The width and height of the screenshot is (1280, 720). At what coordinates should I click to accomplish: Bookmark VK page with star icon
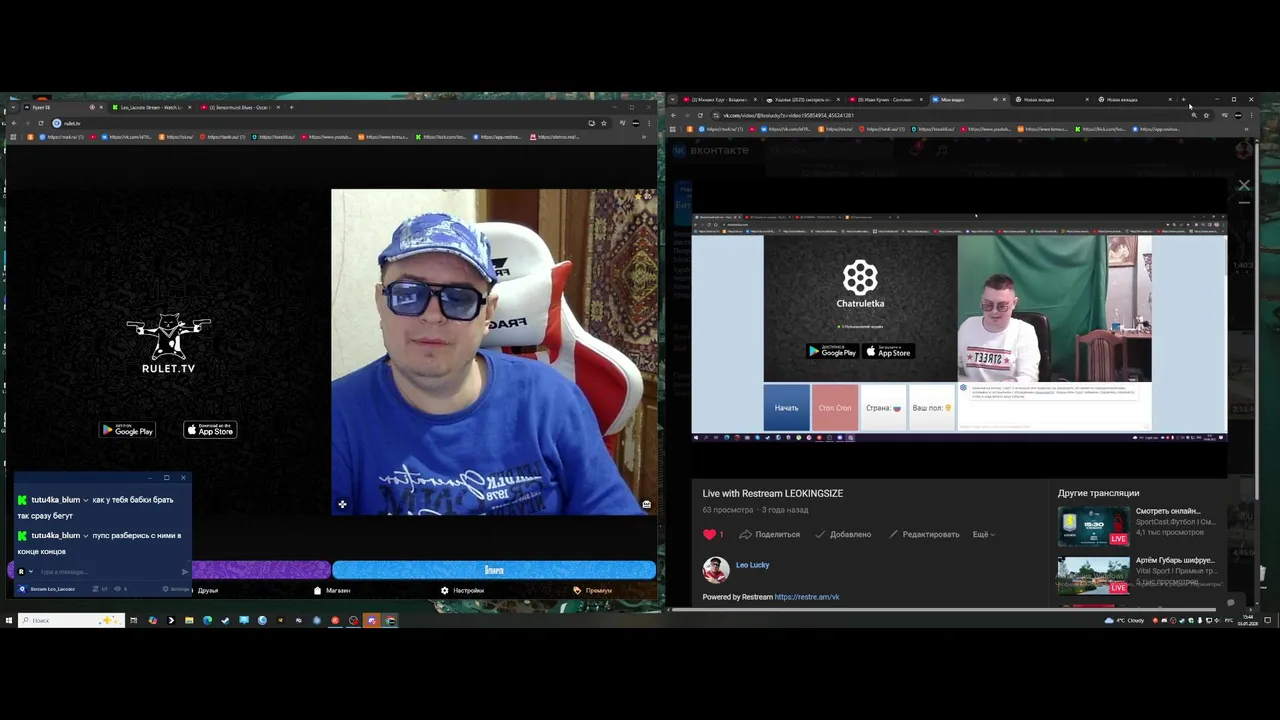click(x=1206, y=115)
